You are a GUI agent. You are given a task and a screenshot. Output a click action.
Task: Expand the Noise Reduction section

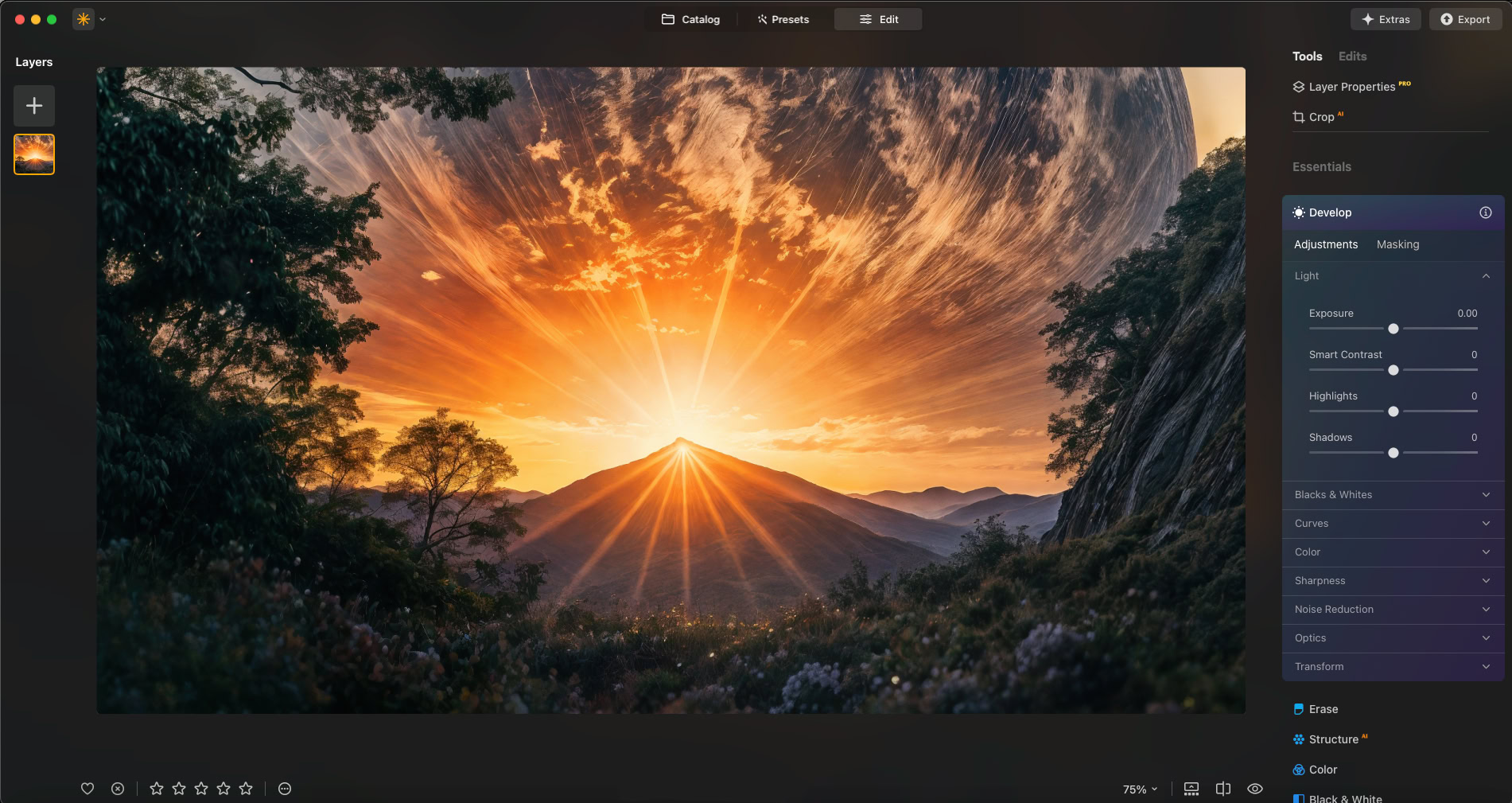pyautogui.click(x=1392, y=610)
